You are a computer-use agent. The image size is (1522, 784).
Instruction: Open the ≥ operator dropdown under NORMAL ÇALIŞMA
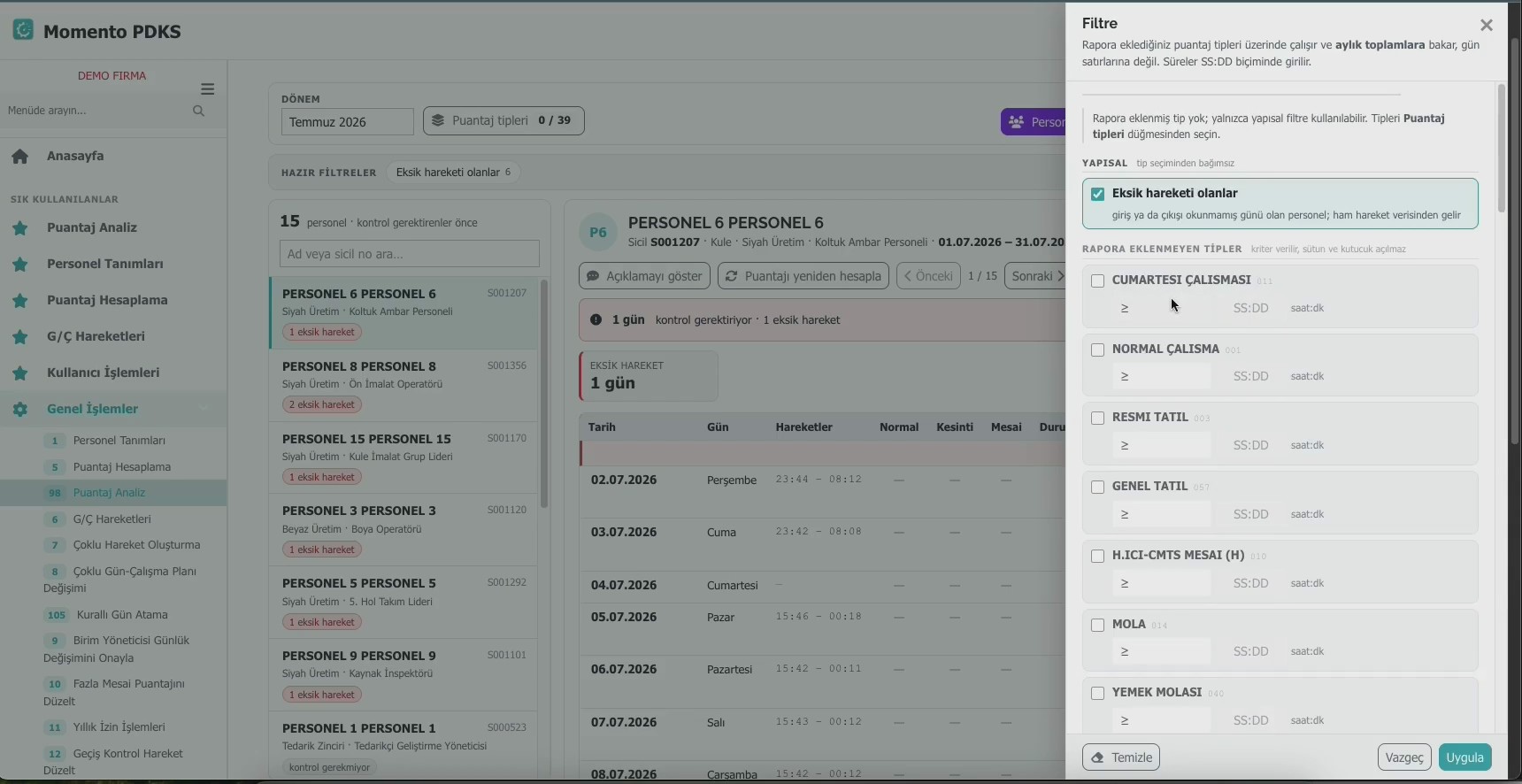[x=1161, y=376]
